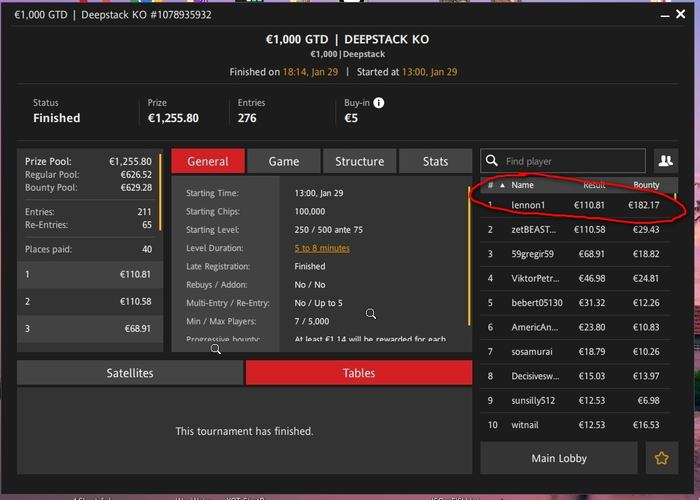The height and width of the screenshot is (500, 700).
Task: Click the Places paid value 40
Action: click(147, 249)
